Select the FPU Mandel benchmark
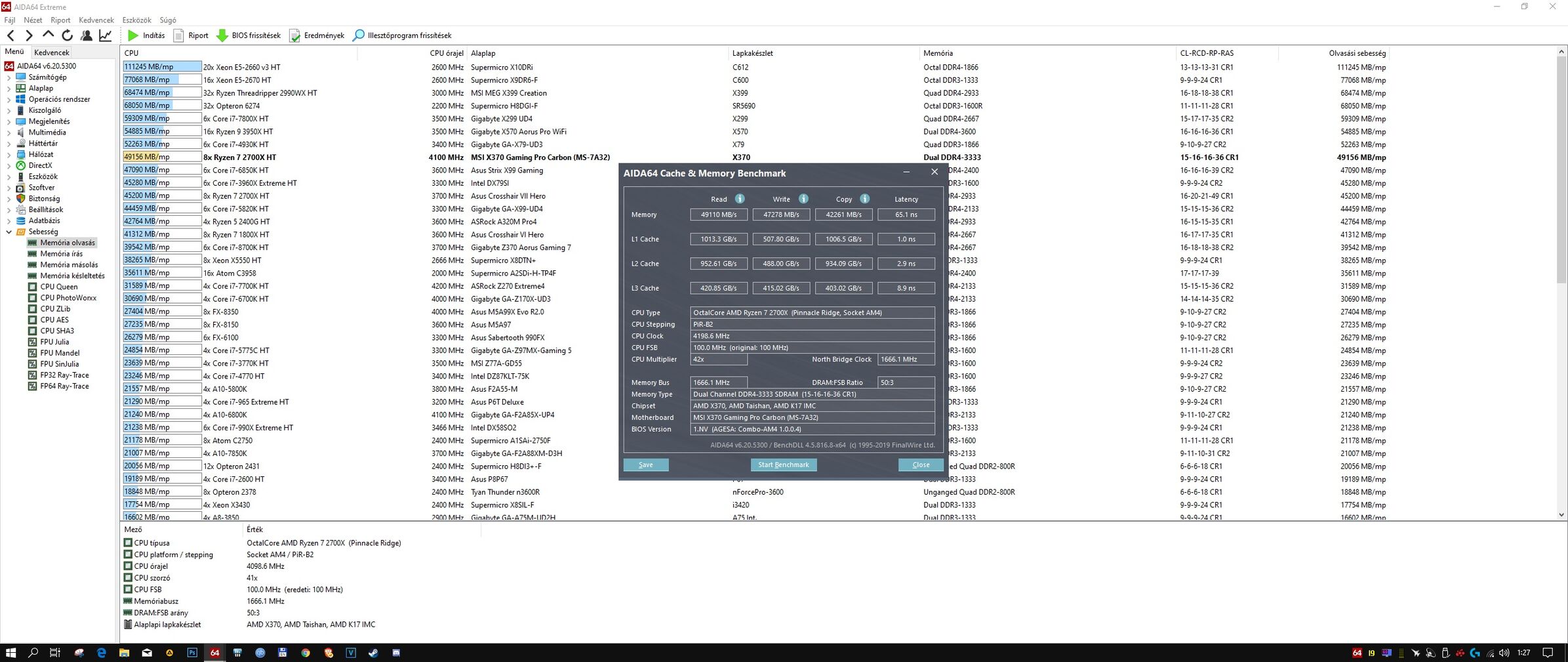1568x662 pixels. tap(60, 353)
